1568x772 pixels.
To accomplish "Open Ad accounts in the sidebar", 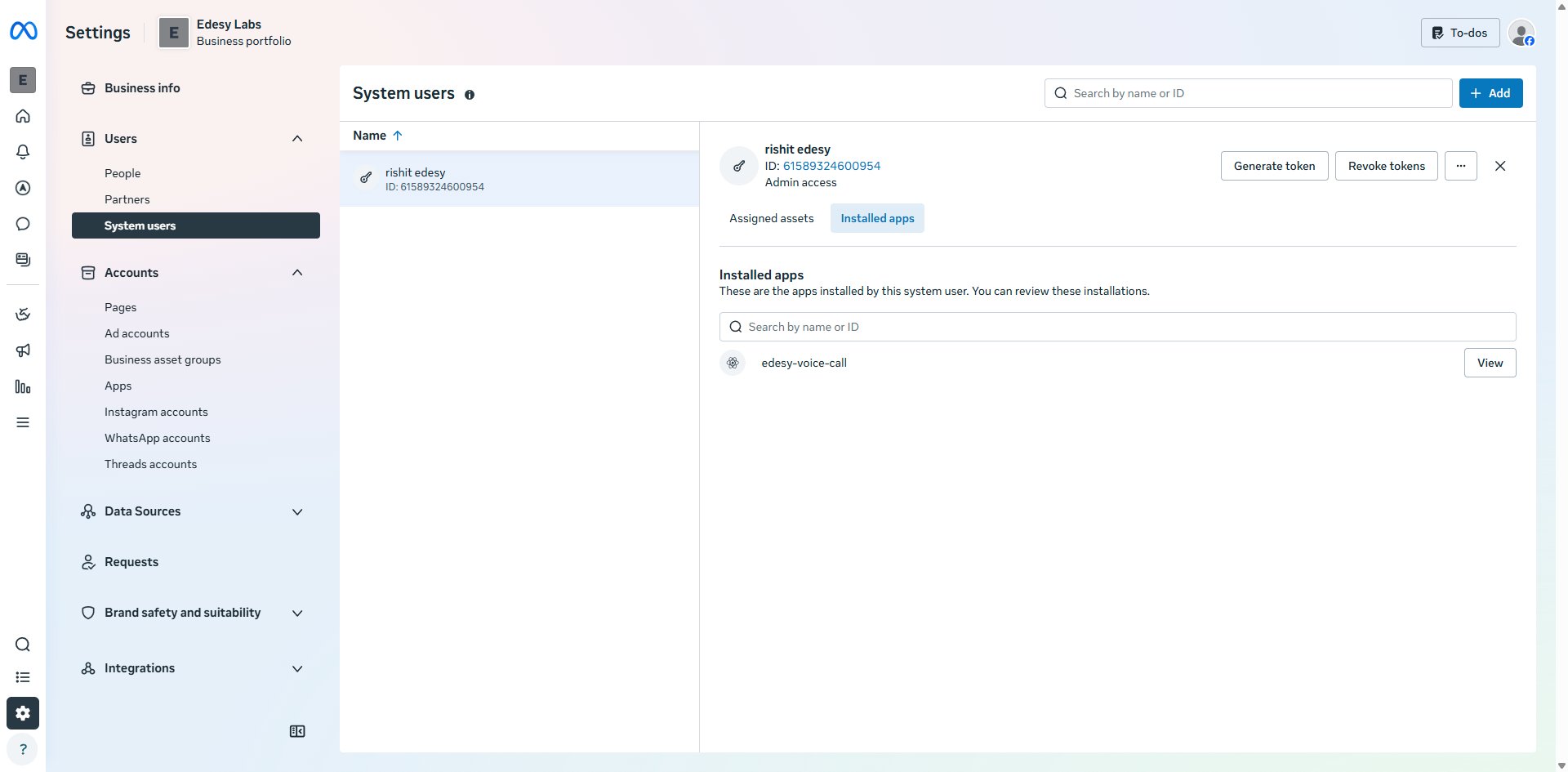I will (x=137, y=333).
